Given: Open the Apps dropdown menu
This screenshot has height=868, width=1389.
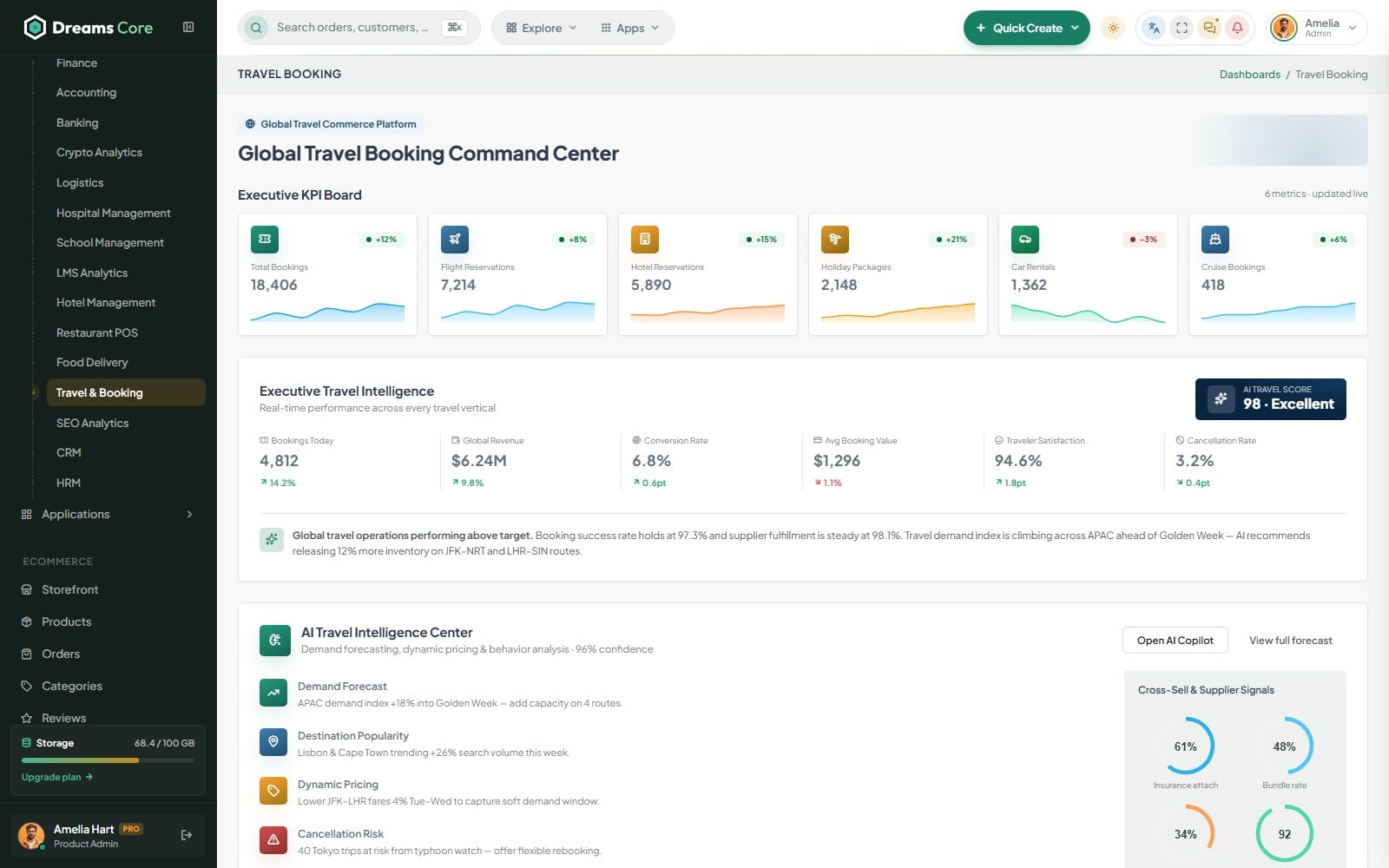Looking at the screenshot, I should tap(629, 28).
